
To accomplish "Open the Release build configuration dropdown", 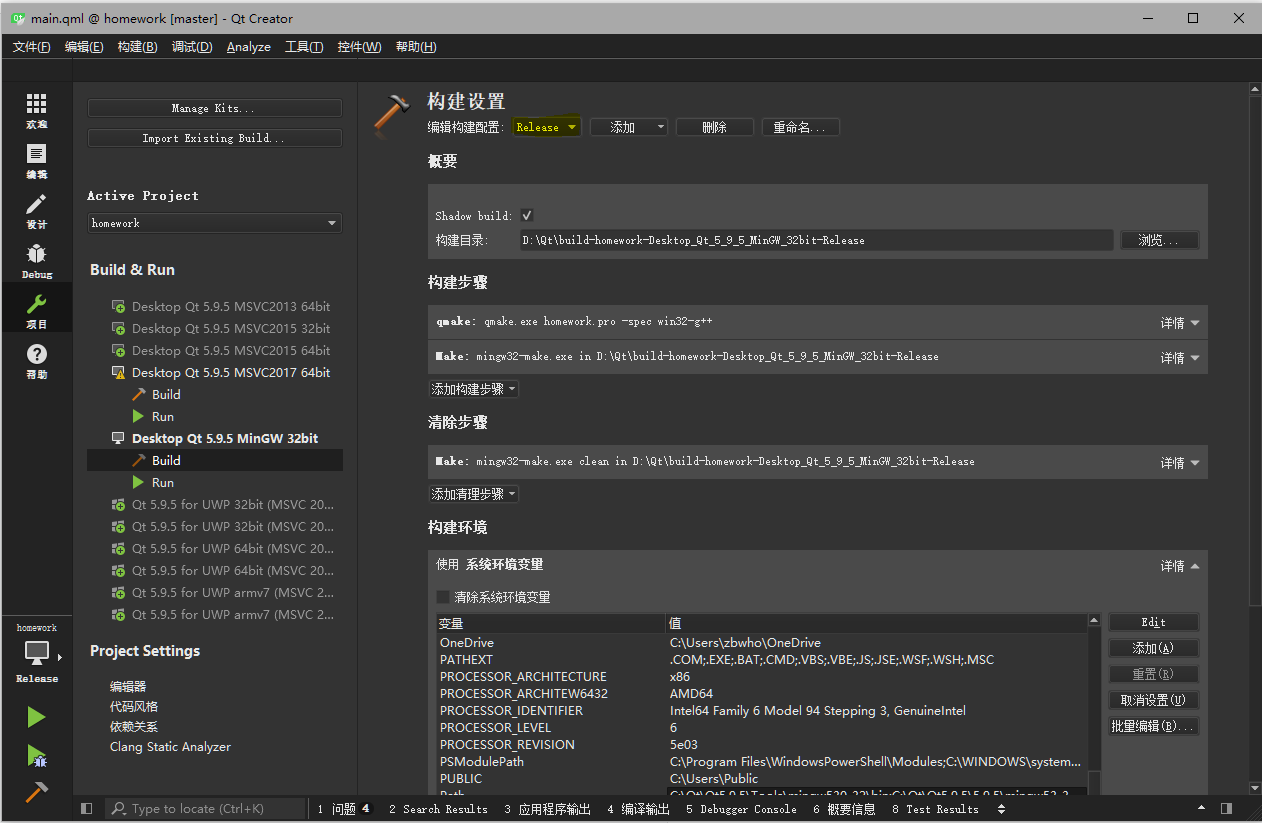I will (546, 127).
